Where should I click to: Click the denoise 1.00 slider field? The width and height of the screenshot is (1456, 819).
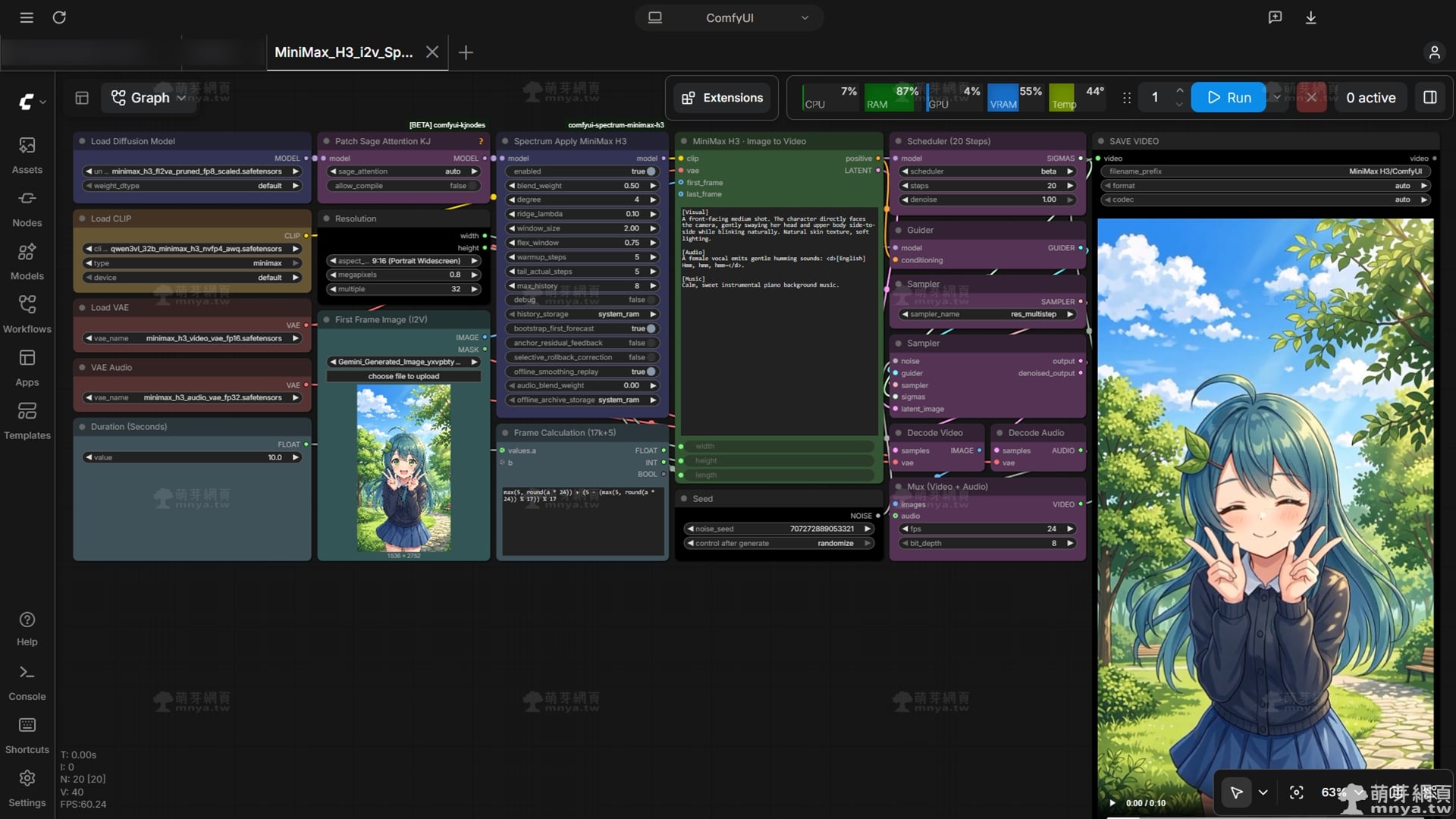coord(987,199)
